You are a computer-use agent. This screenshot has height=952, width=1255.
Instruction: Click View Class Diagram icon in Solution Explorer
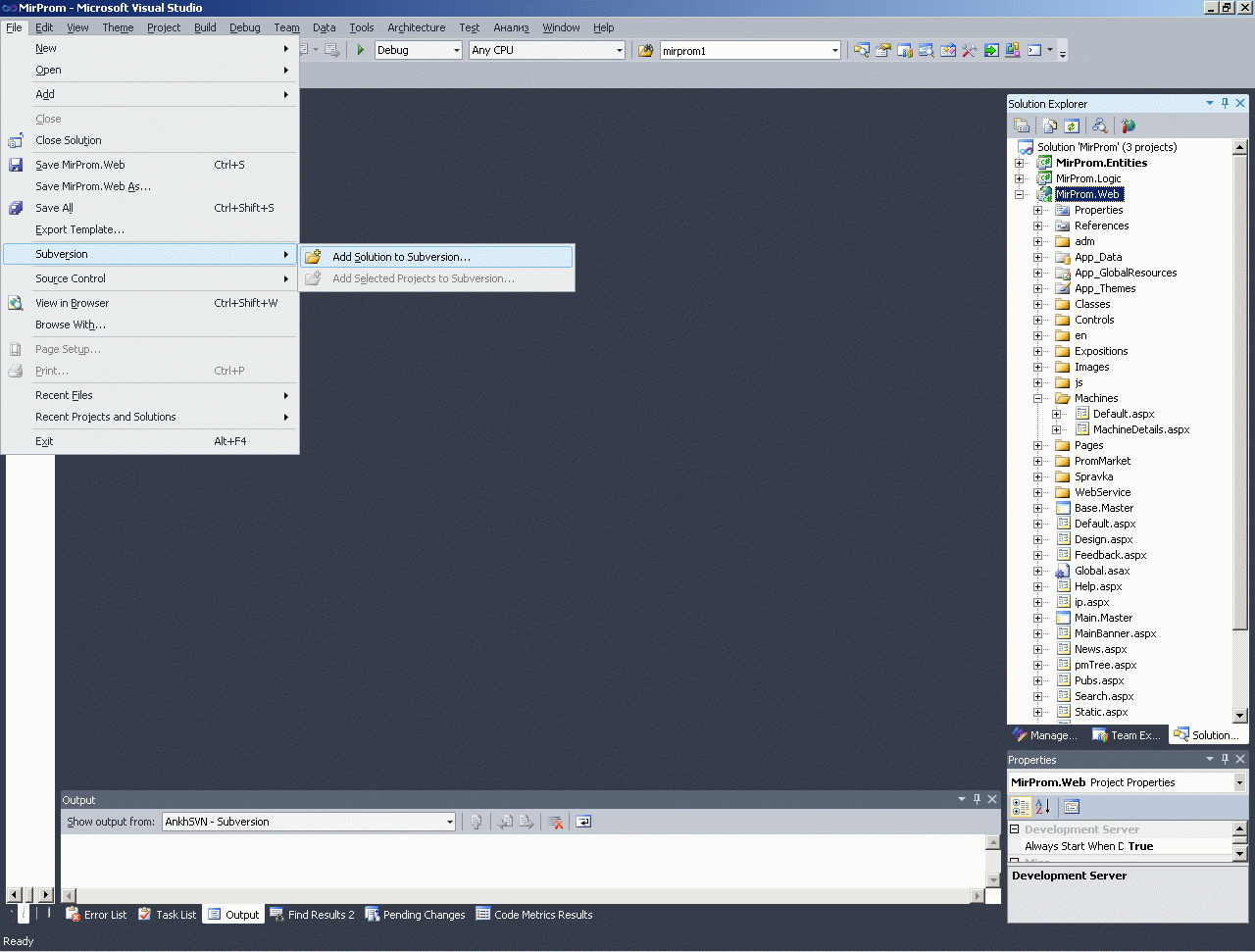1100,125
